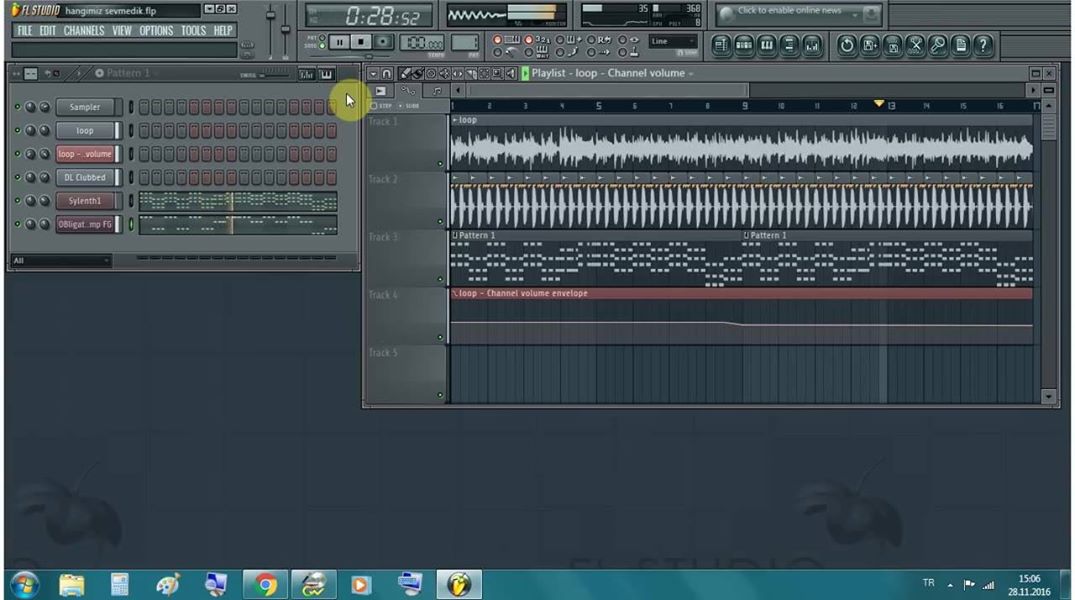
Task: Open the Browser panel from the toolbar
Action: (x=789, y=46)
